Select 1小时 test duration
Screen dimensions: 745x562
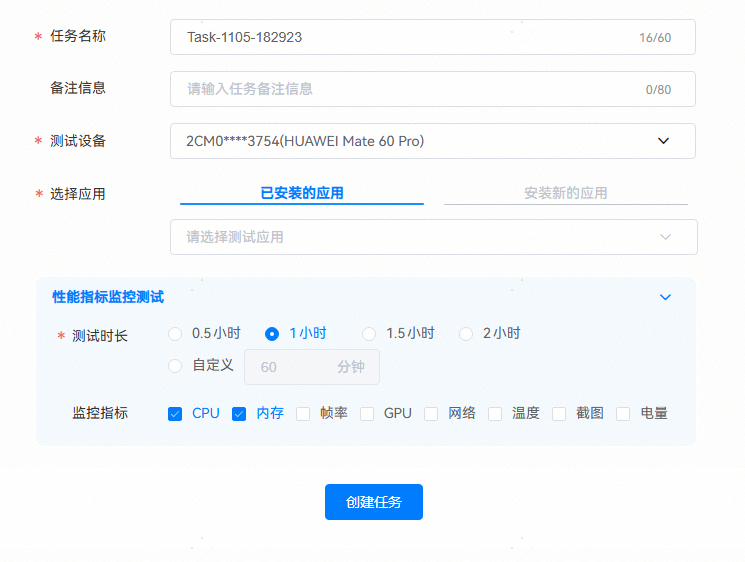pos(272,334)
